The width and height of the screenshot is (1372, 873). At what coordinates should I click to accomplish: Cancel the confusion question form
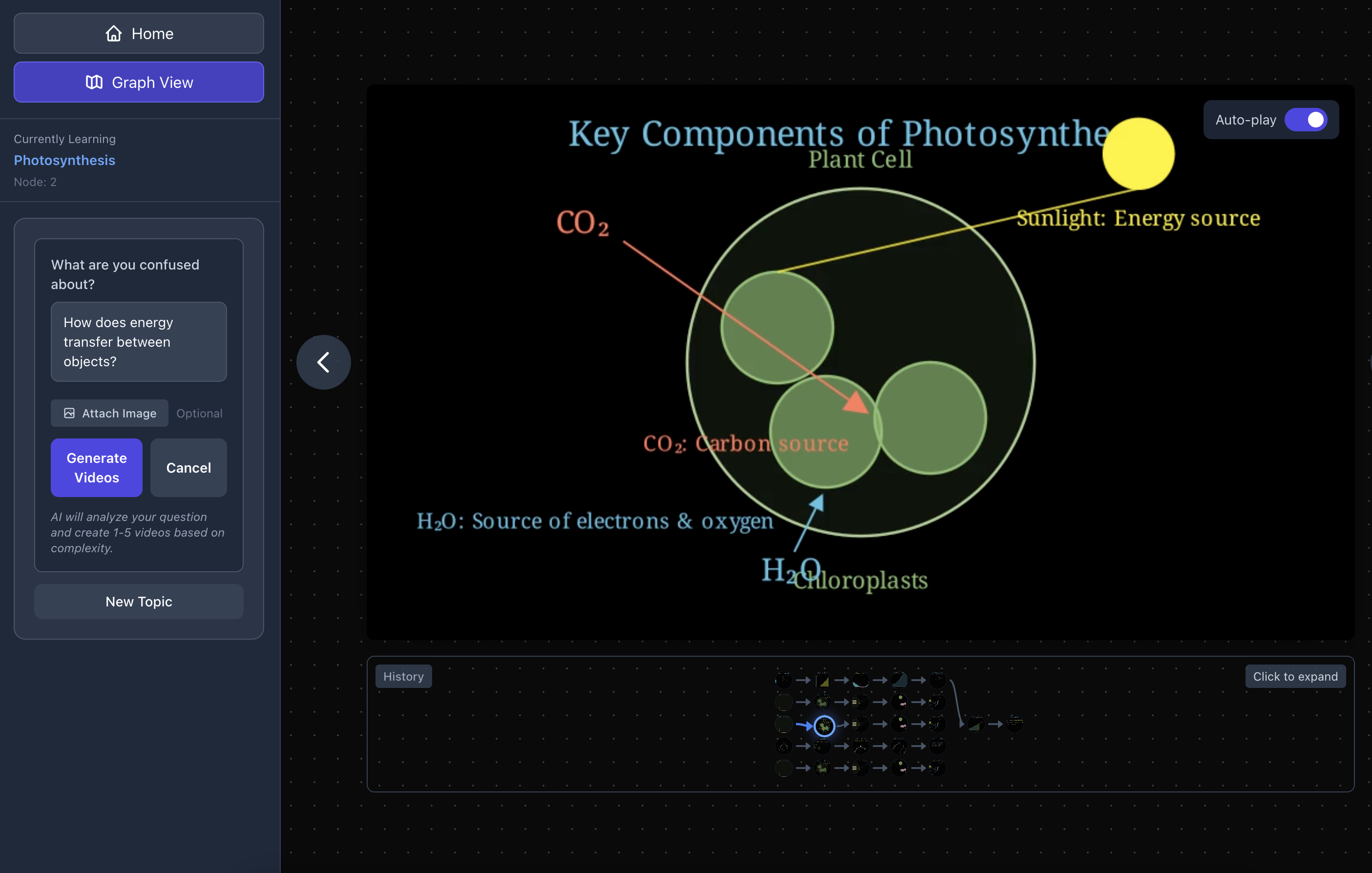tap(188, 467)
